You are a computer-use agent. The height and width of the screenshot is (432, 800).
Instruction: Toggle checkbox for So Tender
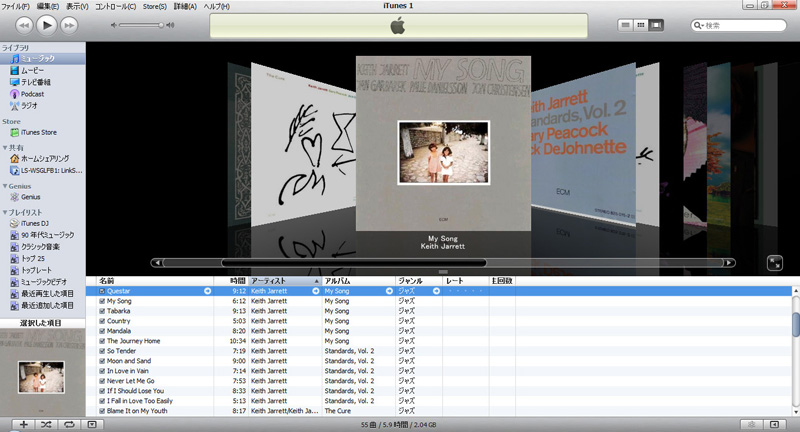[103, 351]
